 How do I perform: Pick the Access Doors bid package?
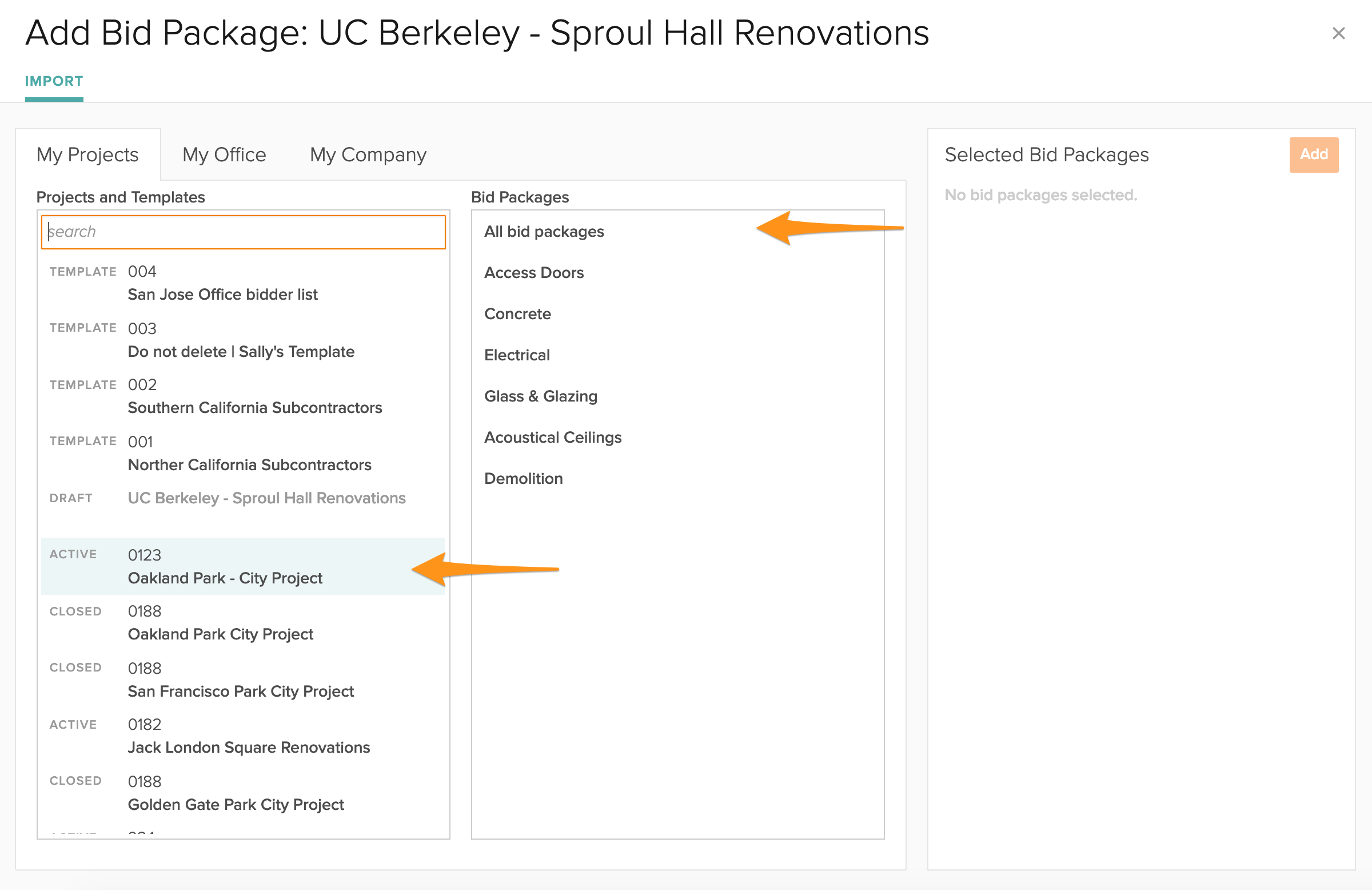[534, 273]
